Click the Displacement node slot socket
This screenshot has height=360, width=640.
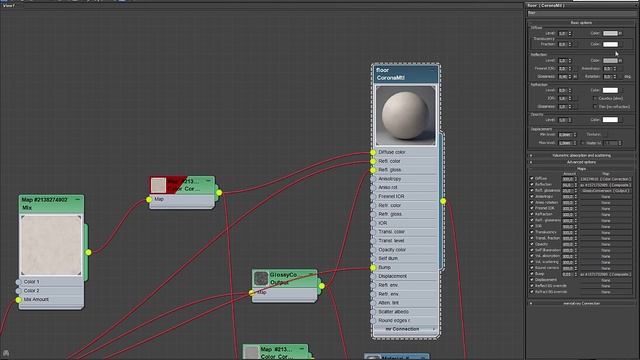coord(373,276)
